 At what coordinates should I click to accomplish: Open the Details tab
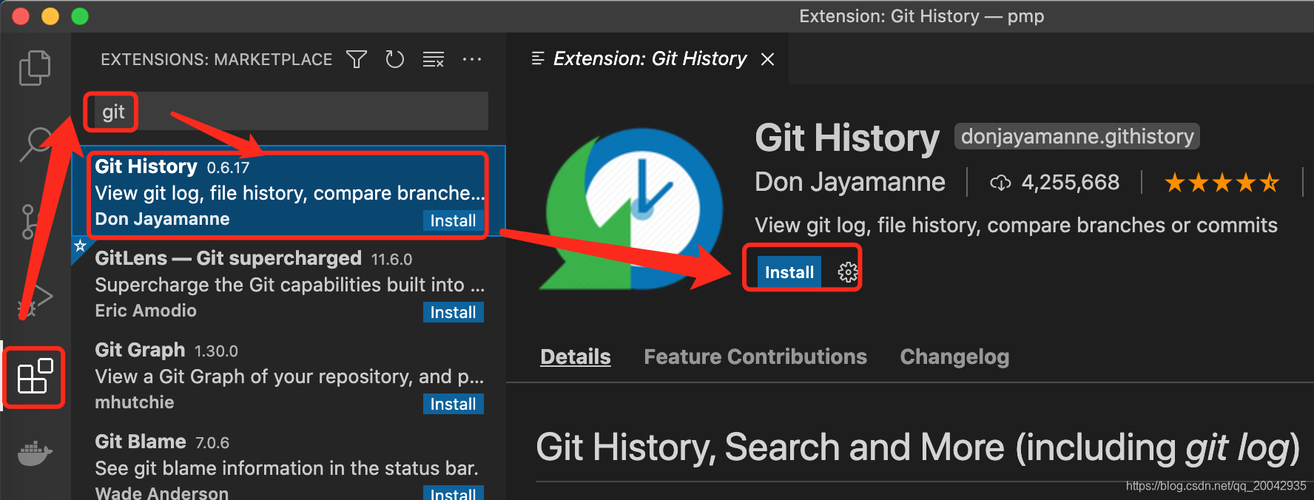coord(575,357)
